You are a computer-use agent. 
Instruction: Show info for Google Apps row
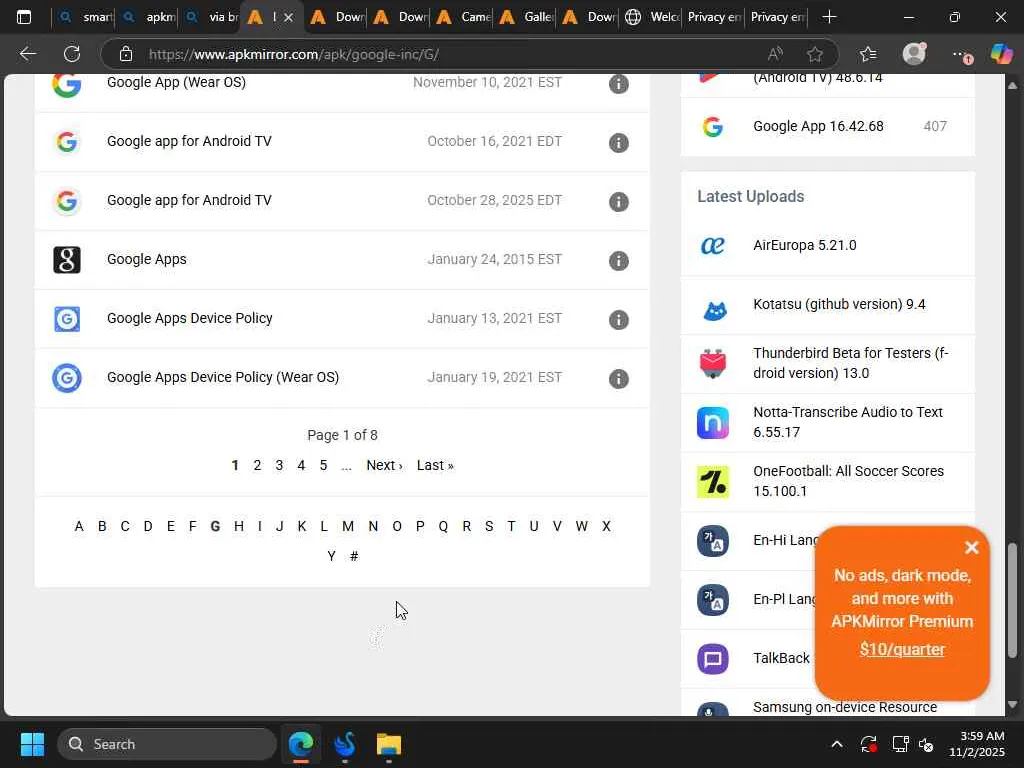click(618, 261)
